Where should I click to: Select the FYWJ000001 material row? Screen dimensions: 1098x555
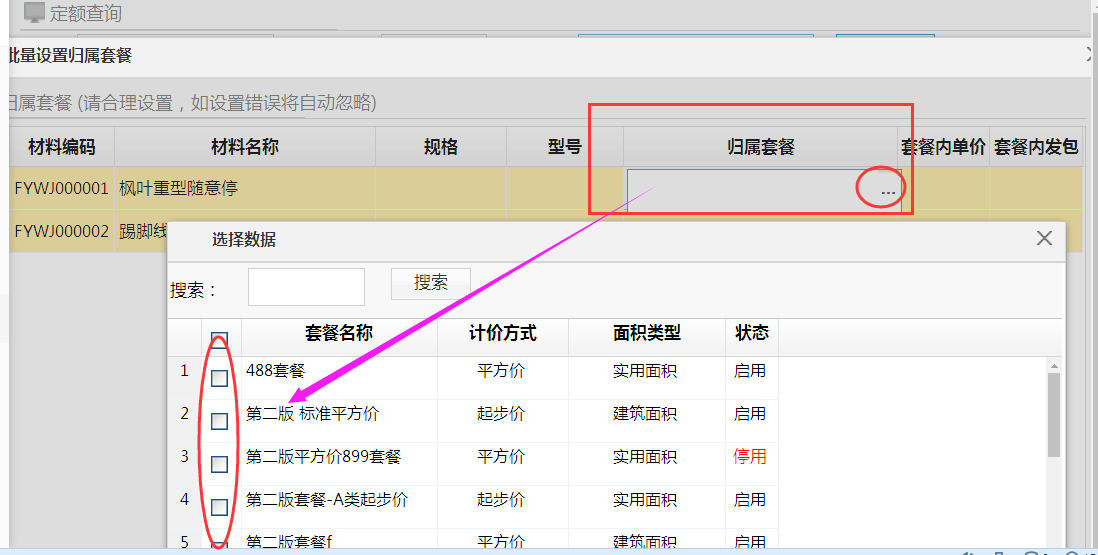[x=61, y=188]
